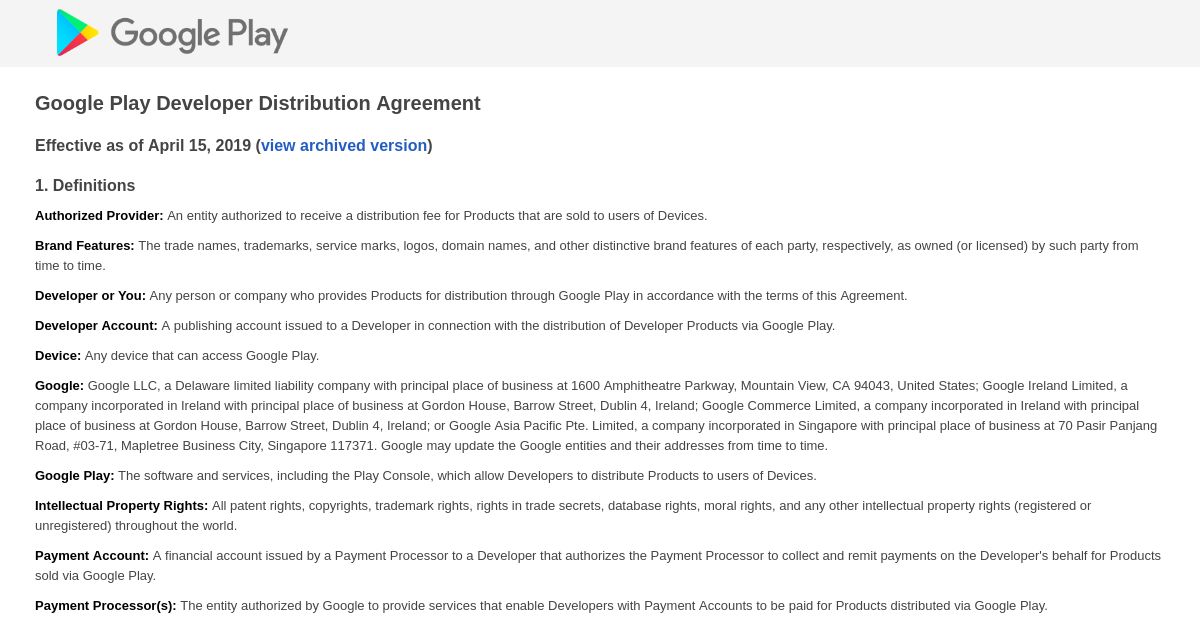Open the 'view archived version' link
Viewport: 1200px width, 630px height.
(x=344, y=146)
